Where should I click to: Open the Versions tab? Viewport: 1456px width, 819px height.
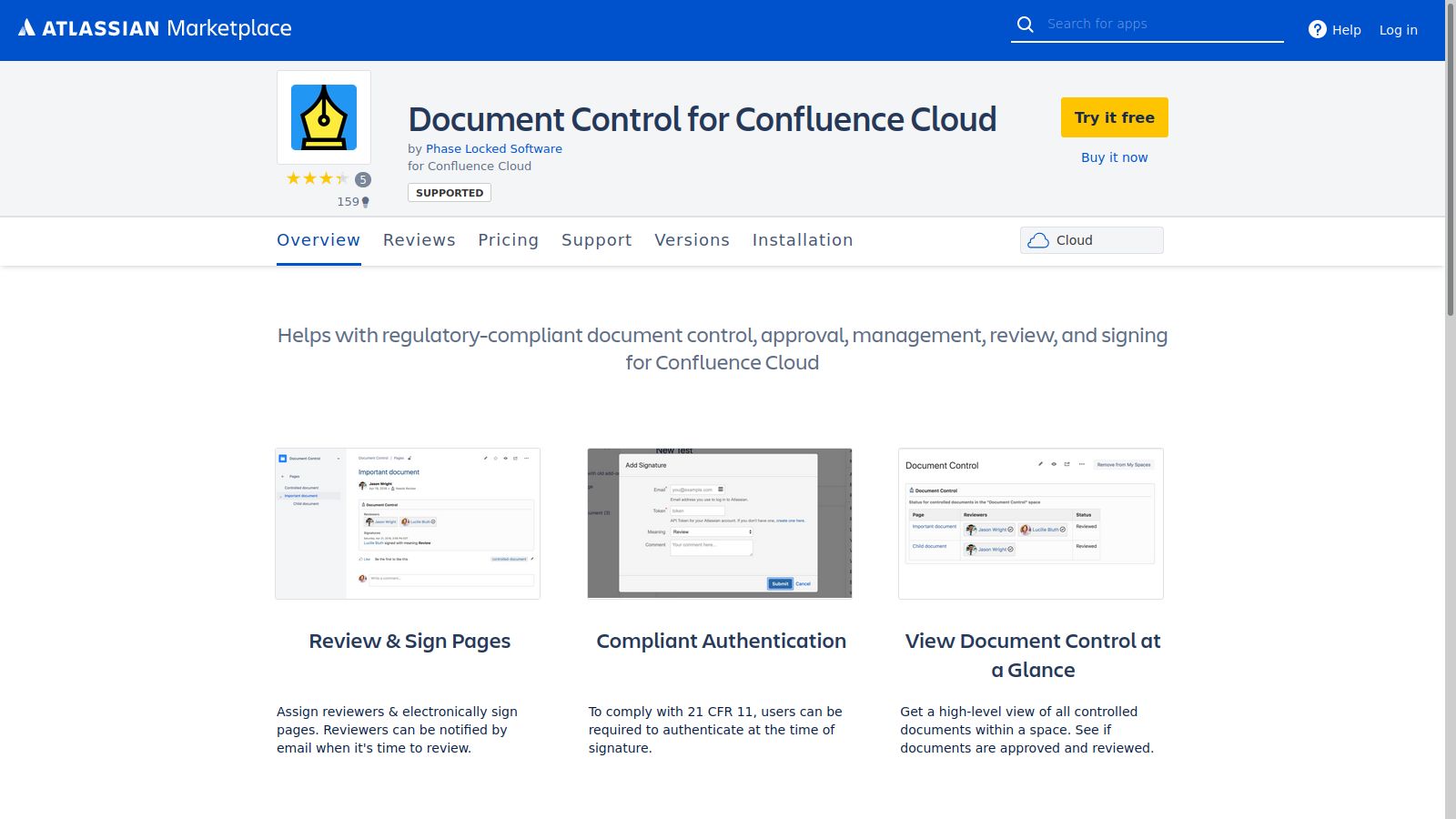(x=692, y=240)
